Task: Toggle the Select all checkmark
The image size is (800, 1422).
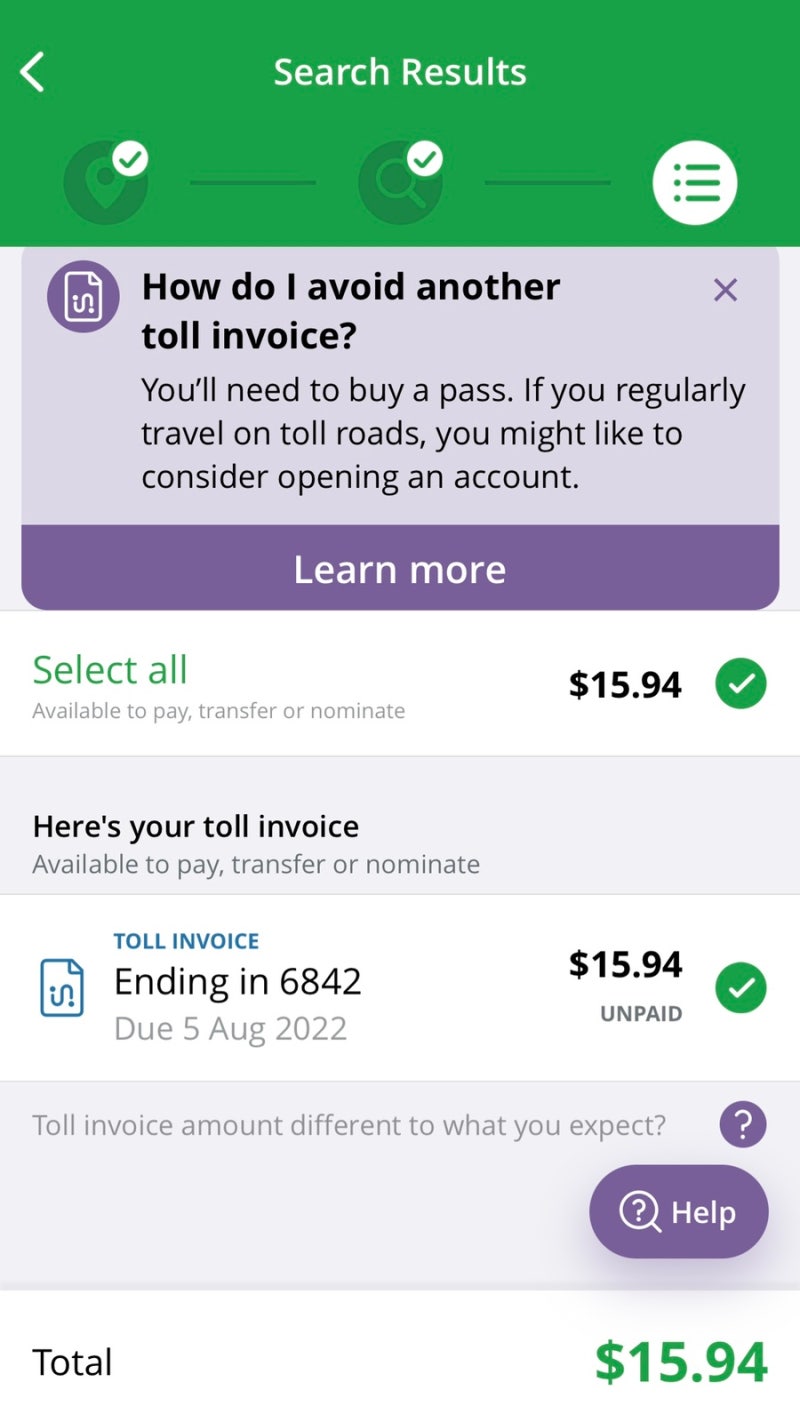Action: (x=741, y=684)
